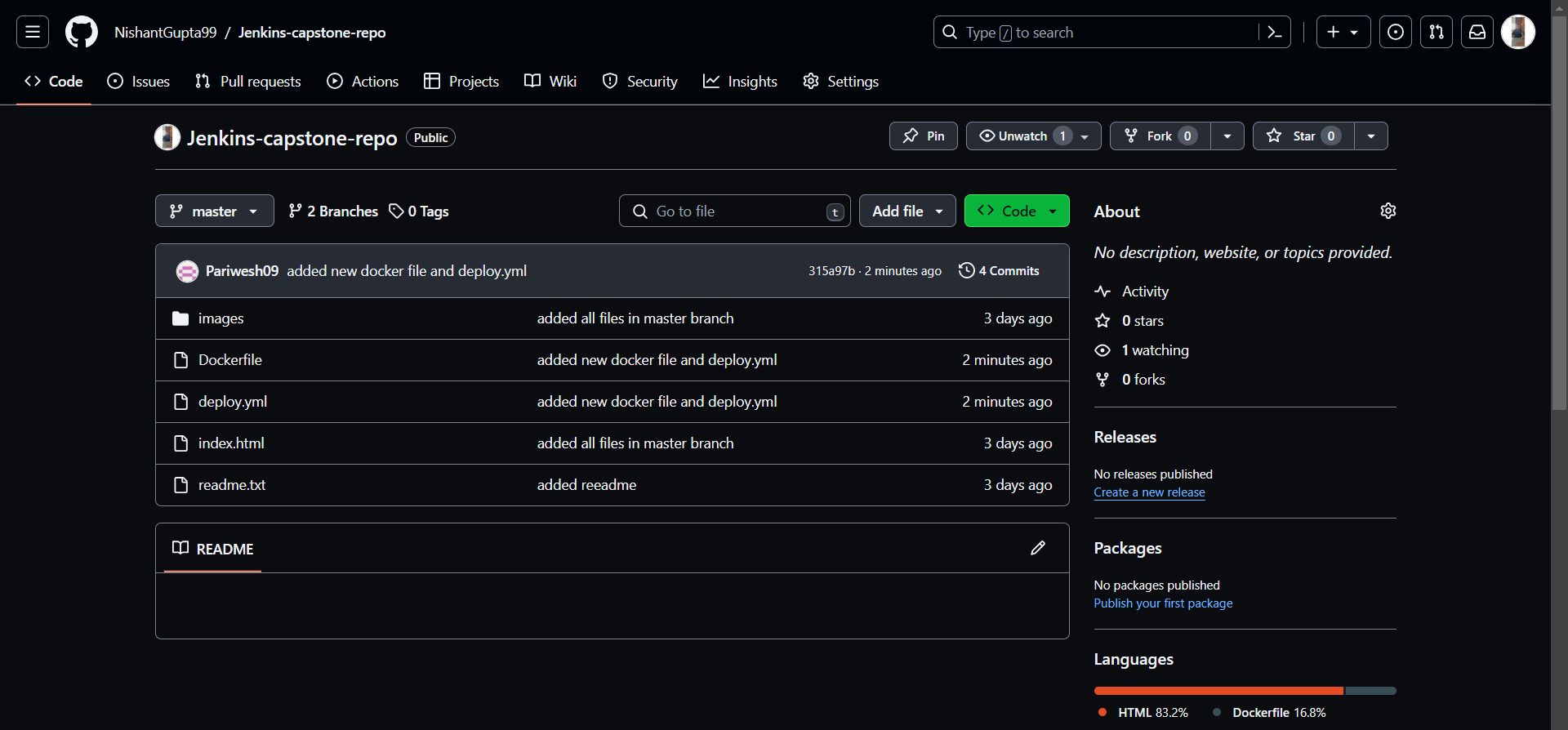Toggle Unwatch for this repository
This screenshot has height=730, width=1568.
click(x=1022, y=136)
